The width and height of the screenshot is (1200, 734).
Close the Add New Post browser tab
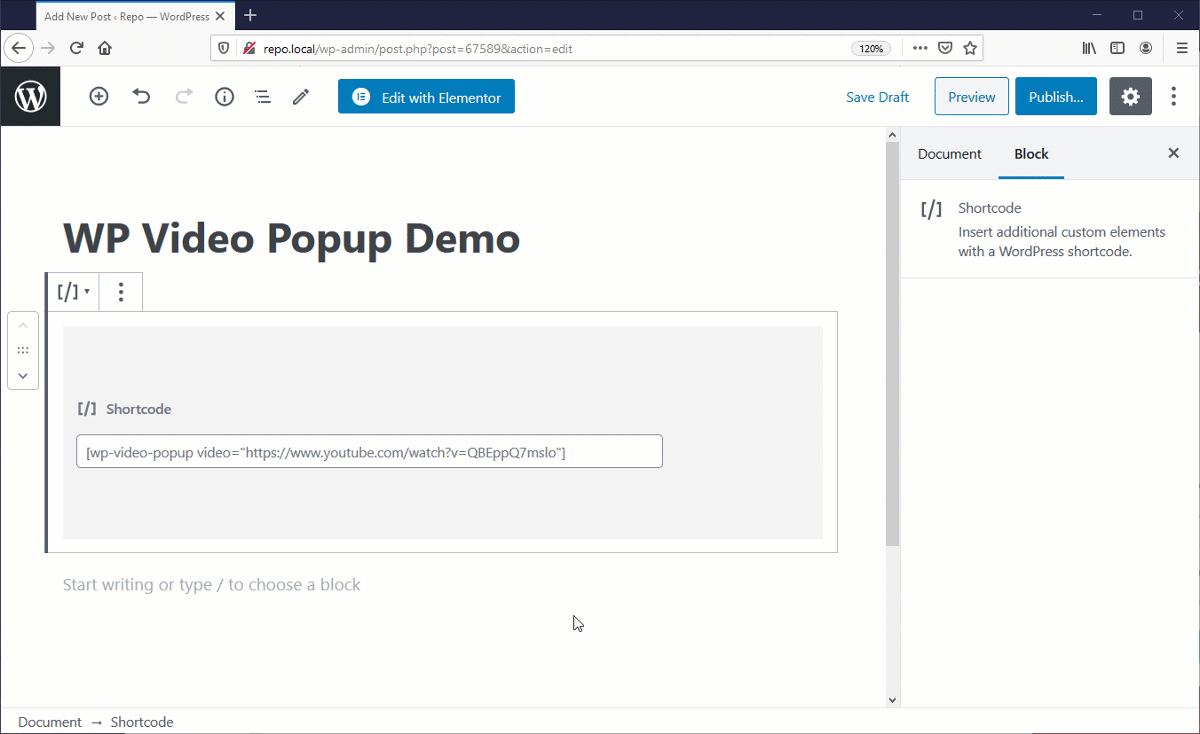pos(222,16)
